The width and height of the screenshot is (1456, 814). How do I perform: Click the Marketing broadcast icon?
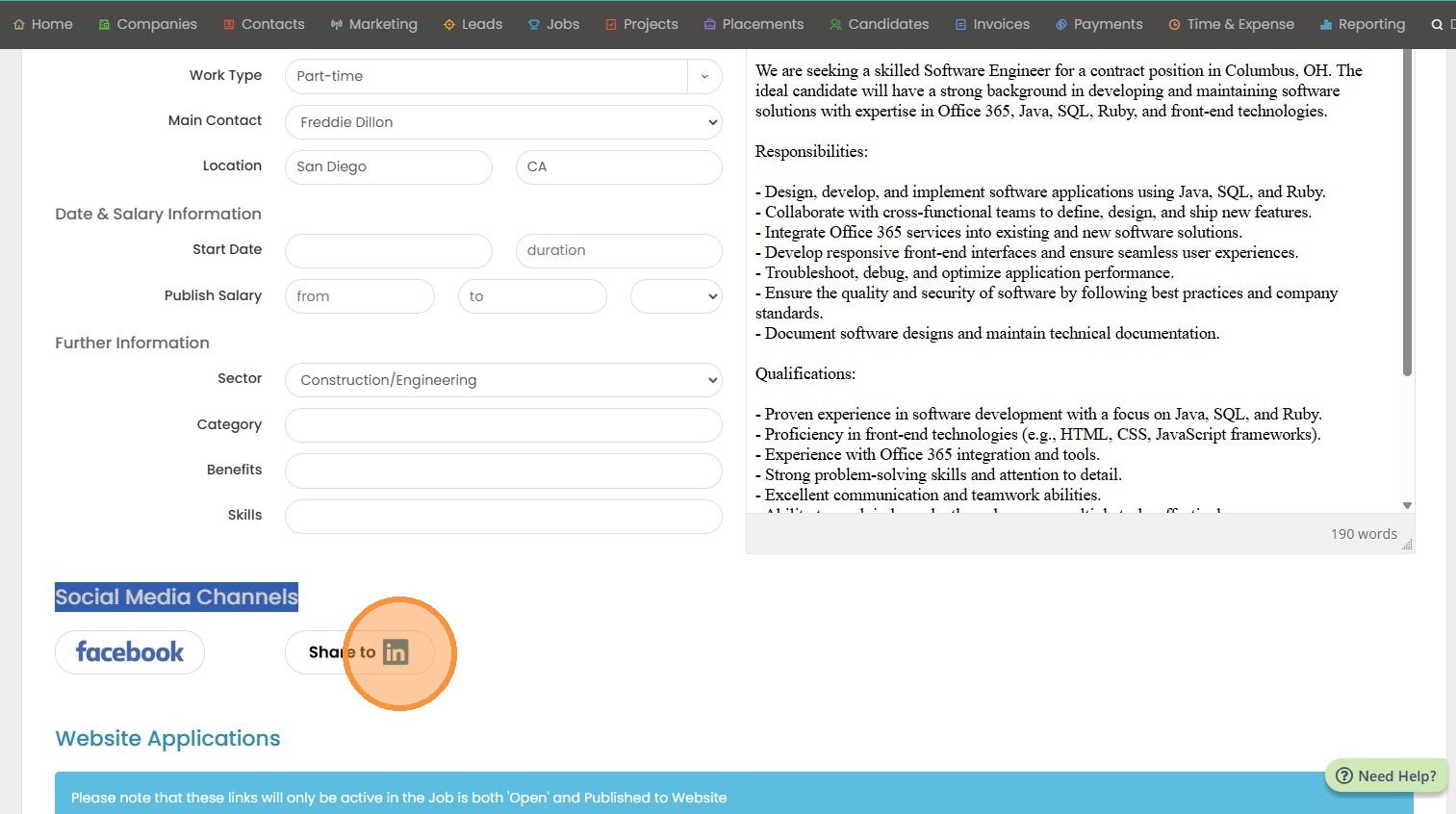[x=336, y=24]
